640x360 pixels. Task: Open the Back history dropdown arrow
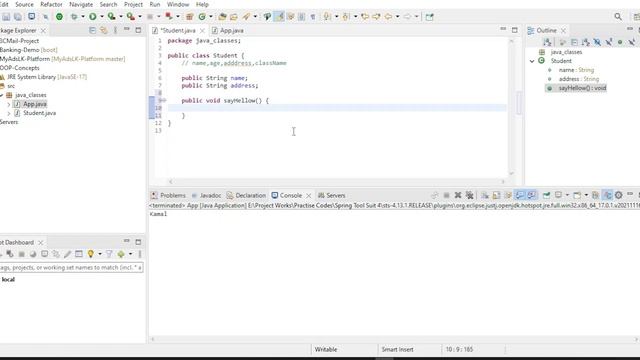pos(397,17)
